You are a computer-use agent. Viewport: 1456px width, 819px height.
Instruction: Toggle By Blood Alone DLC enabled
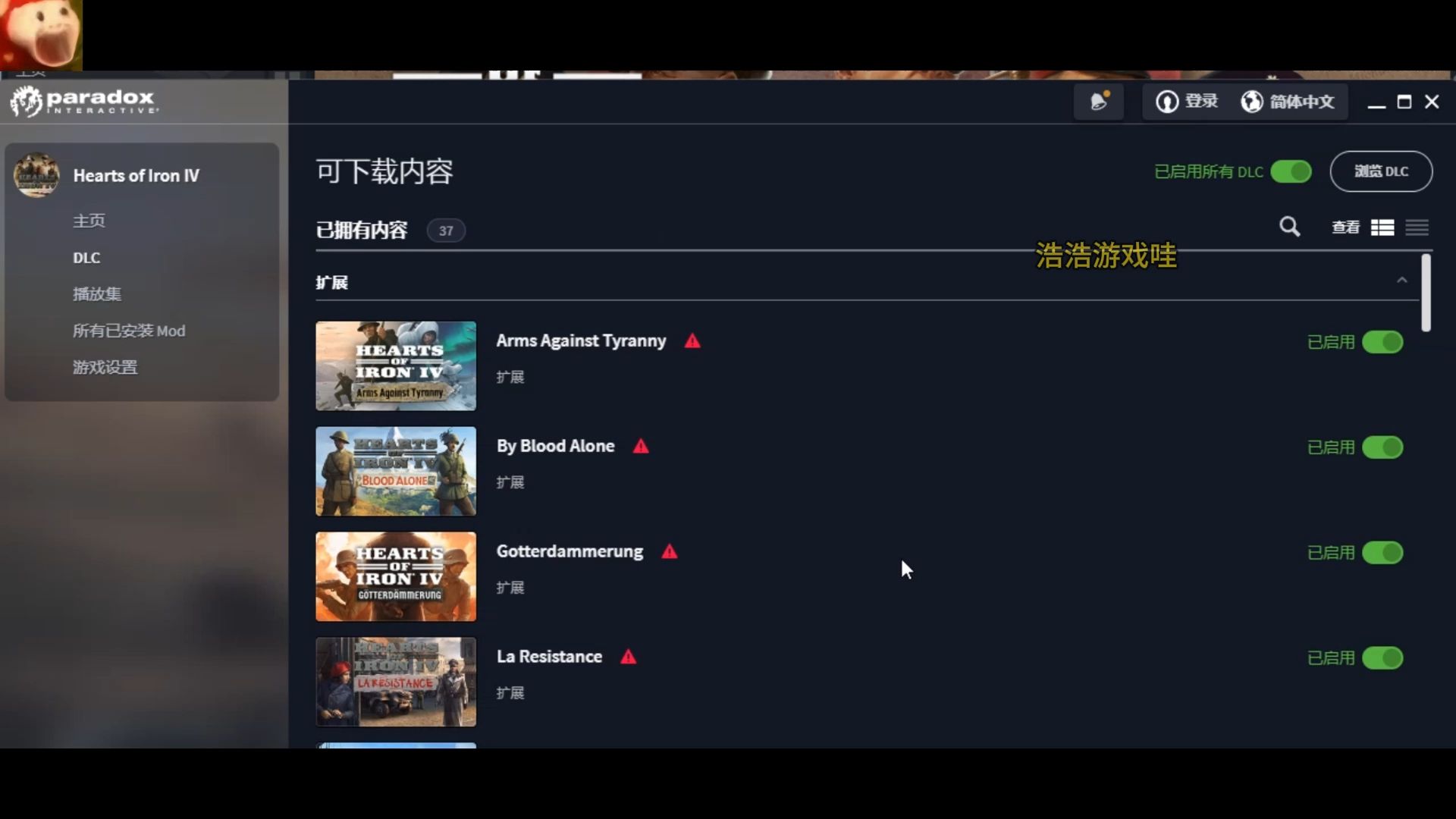[1383, 447]
